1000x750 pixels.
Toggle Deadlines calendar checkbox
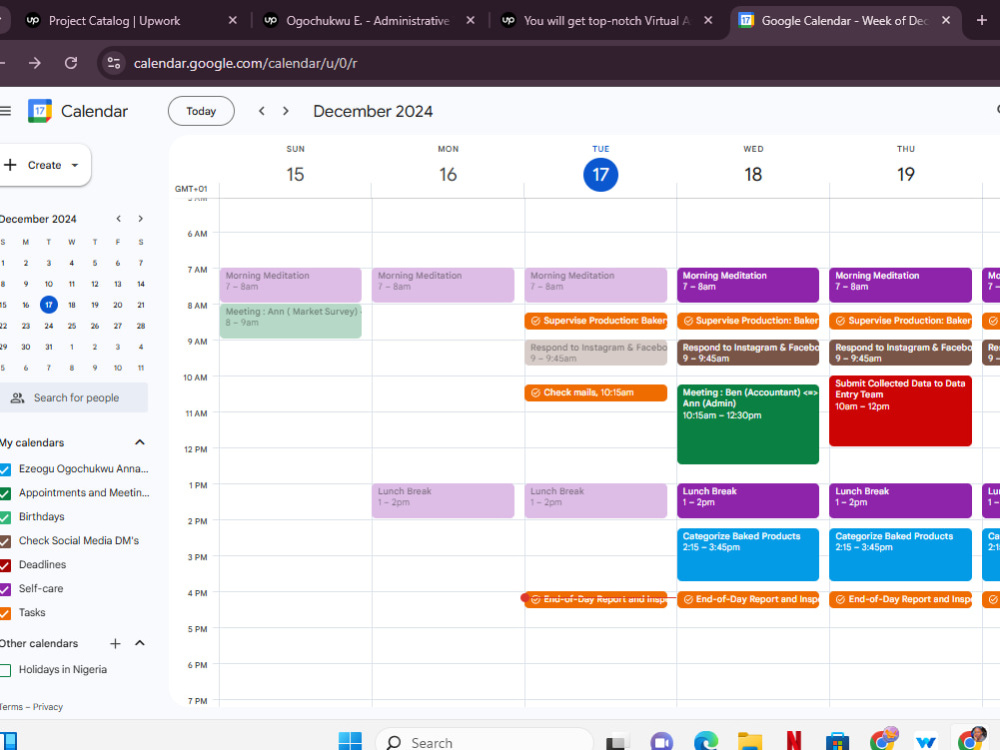[x=5, y=565]
